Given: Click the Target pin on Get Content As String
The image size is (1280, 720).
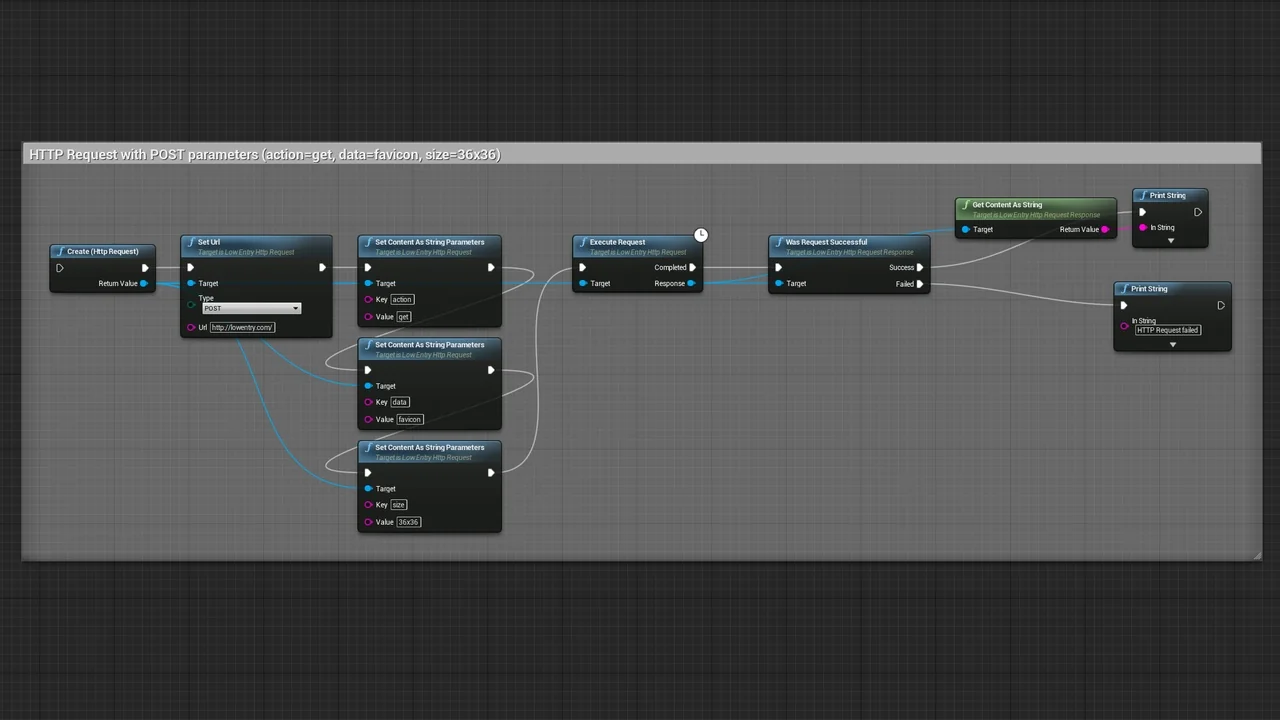Looking at the screenshot, I should tap(965, 229).
